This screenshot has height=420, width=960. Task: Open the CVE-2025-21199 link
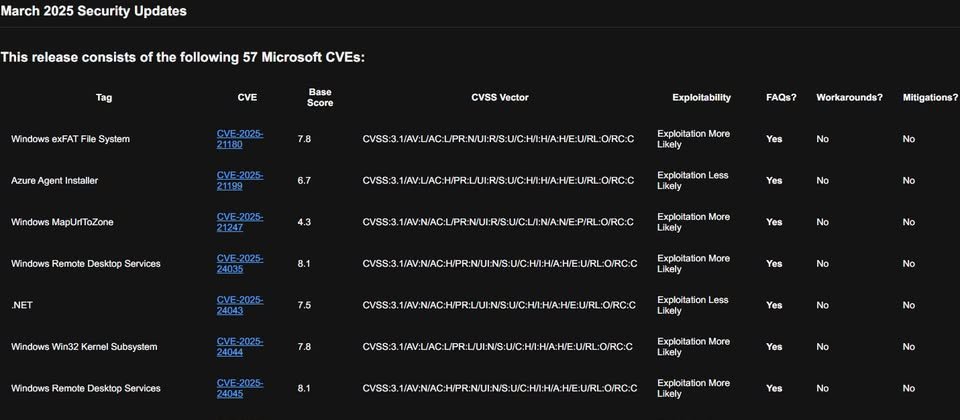[240, 181]
